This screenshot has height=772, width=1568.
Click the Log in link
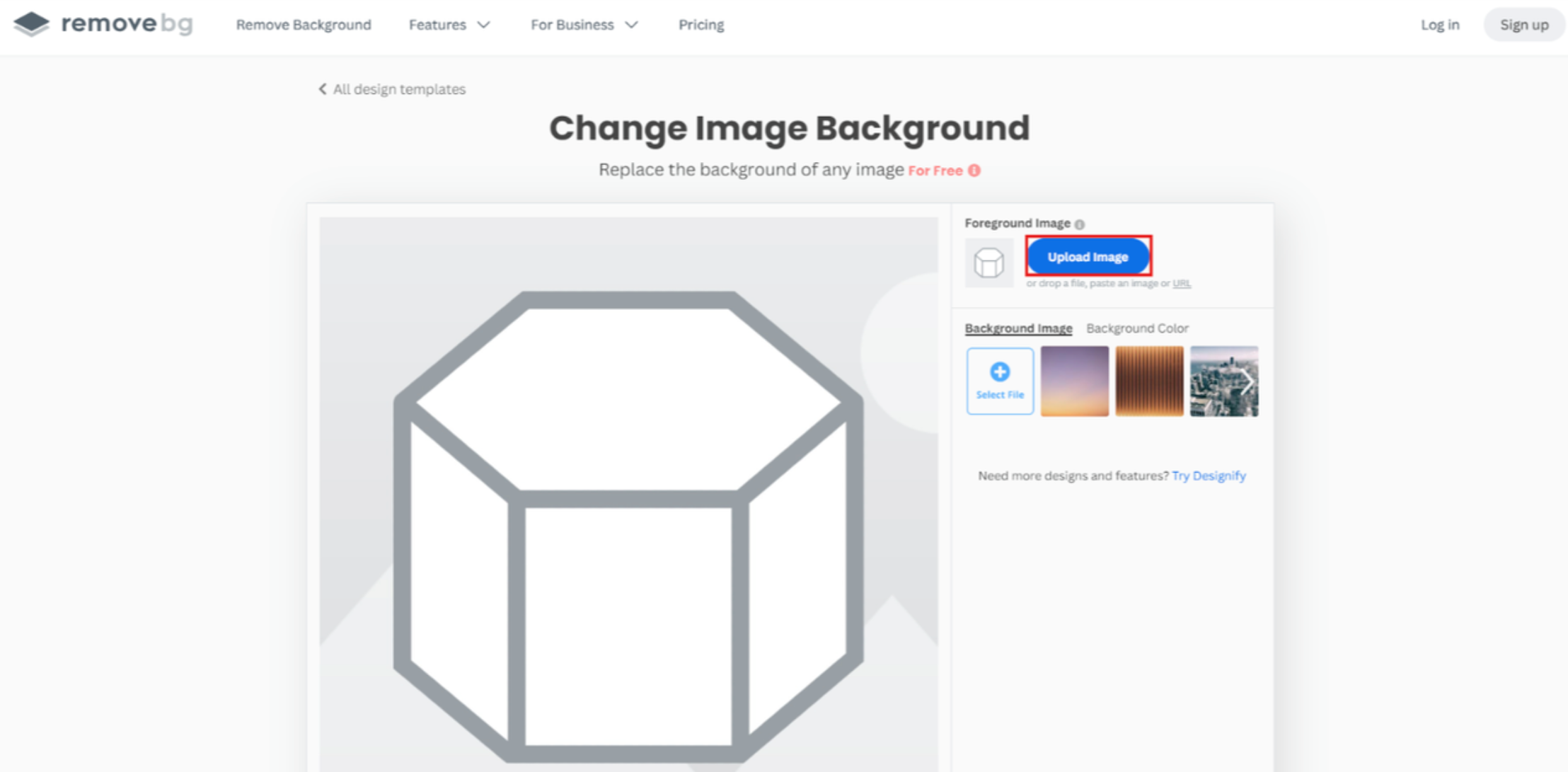tap(1440, 25)
